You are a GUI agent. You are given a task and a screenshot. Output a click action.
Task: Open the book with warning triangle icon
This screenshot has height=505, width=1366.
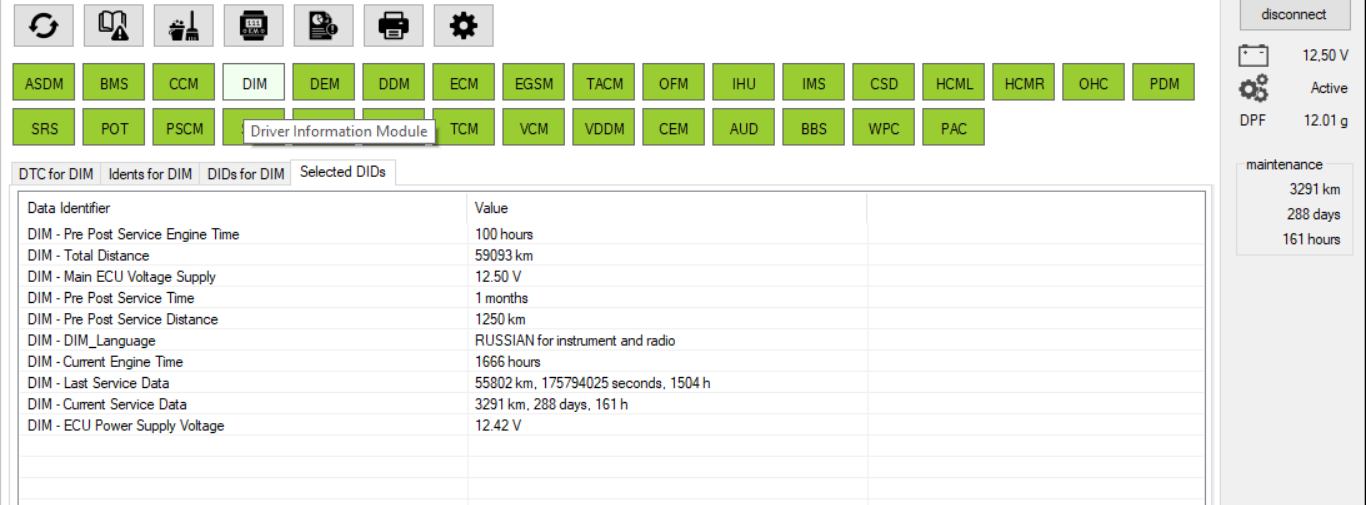[x=114, y=26]
